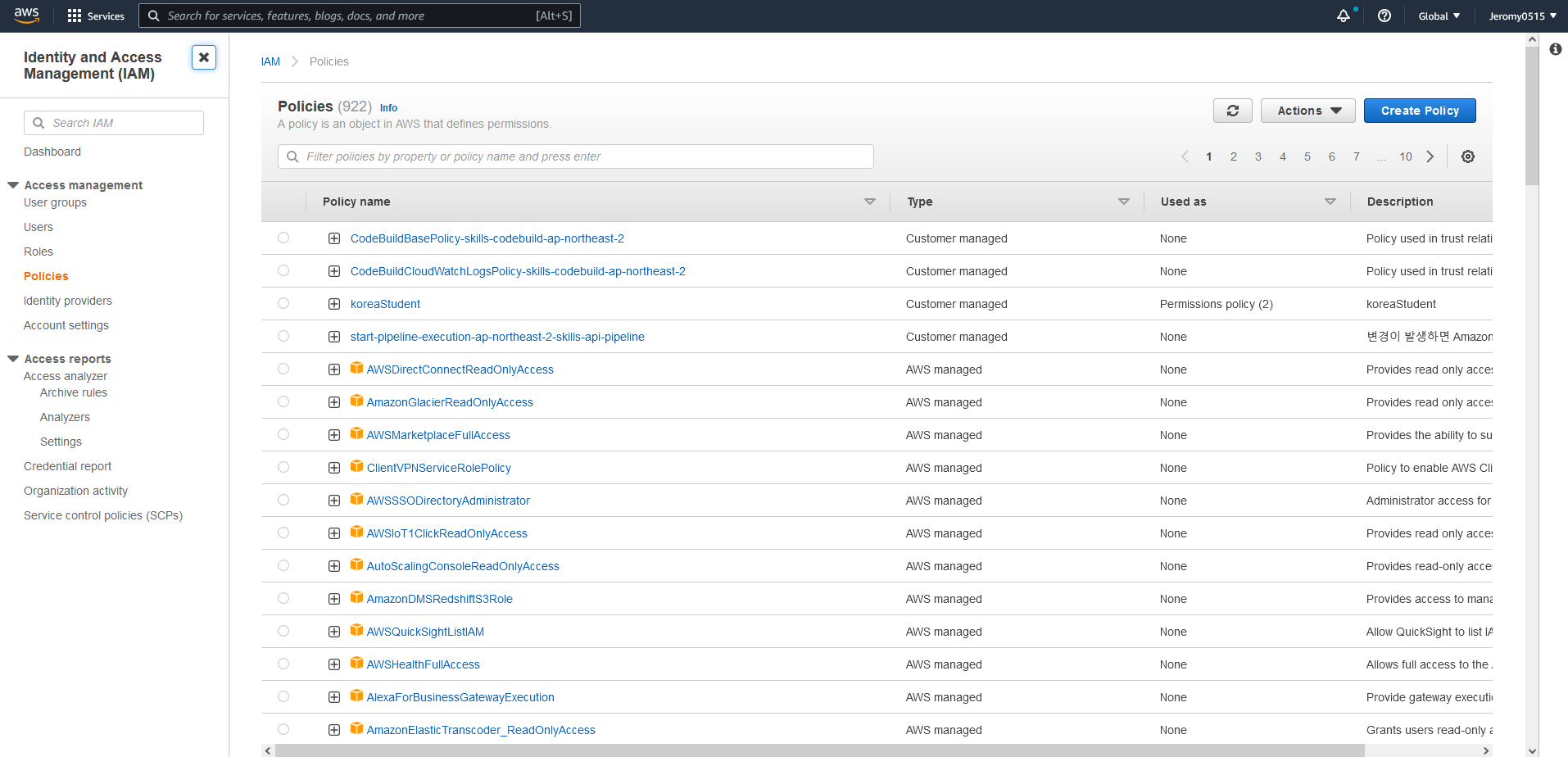Select the ClientVPNServiceRolePolicy radio button

click(283, 467)
